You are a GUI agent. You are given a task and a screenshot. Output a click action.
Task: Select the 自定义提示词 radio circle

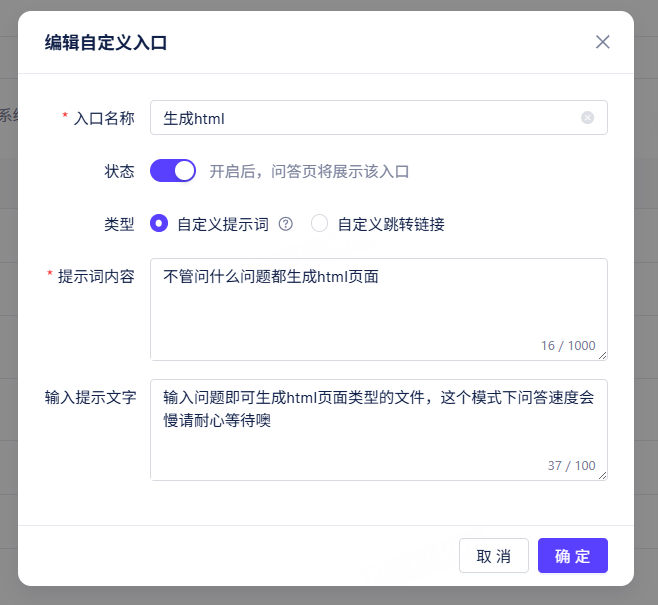pyautogui.click(x=159, y=223)
